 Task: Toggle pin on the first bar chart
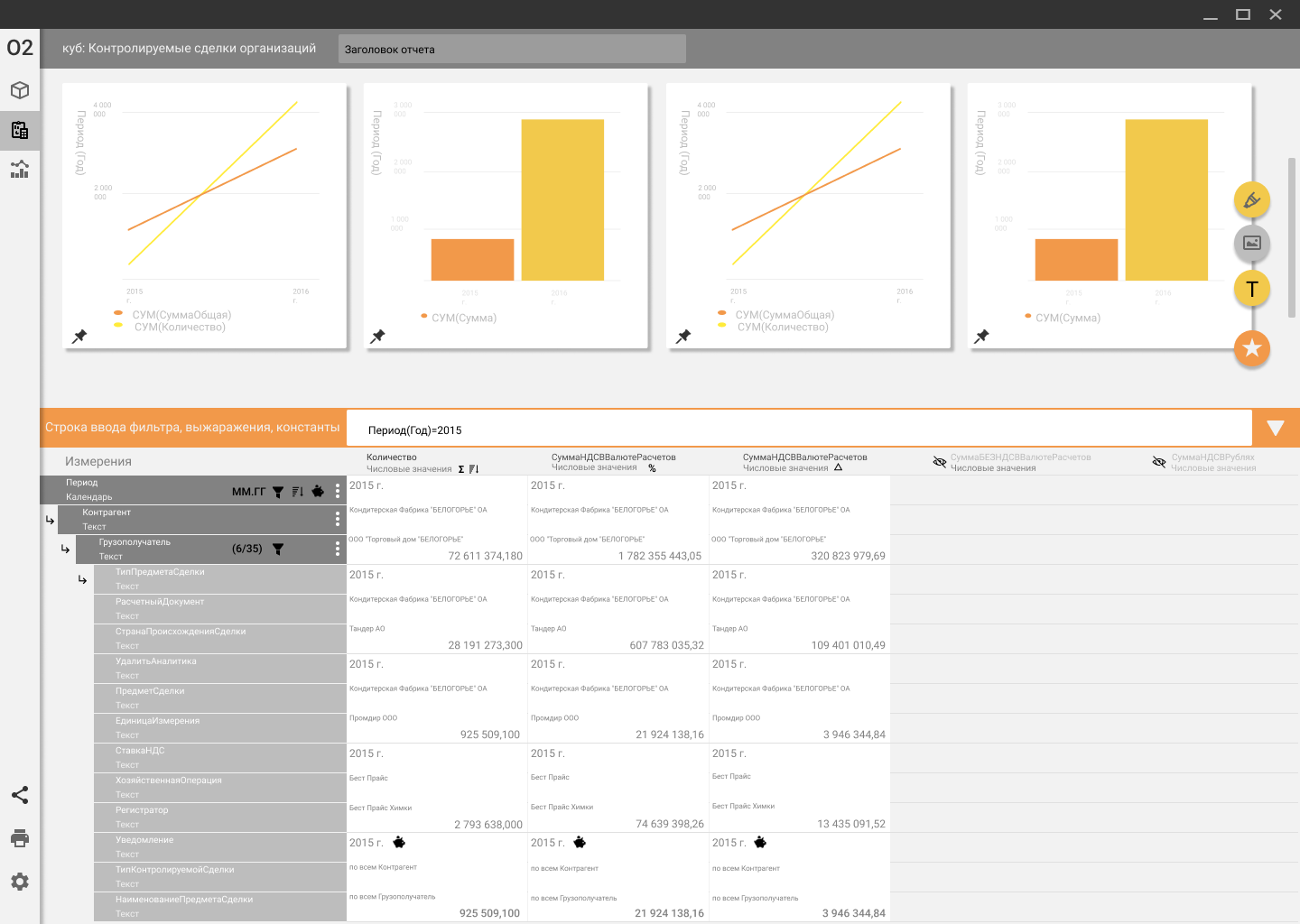[x=377, y=337]
